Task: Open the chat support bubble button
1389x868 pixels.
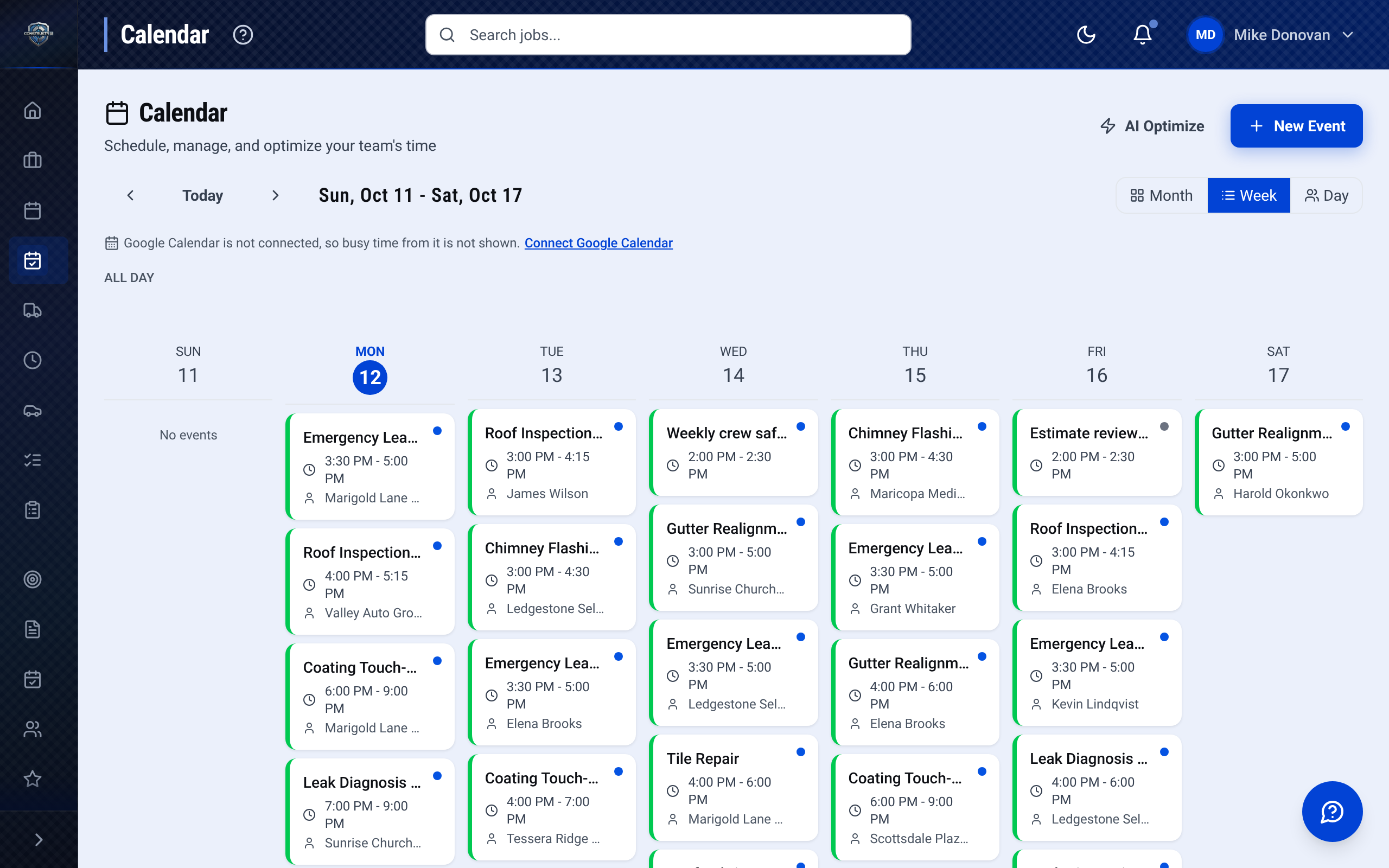Action: (1331, 811)
